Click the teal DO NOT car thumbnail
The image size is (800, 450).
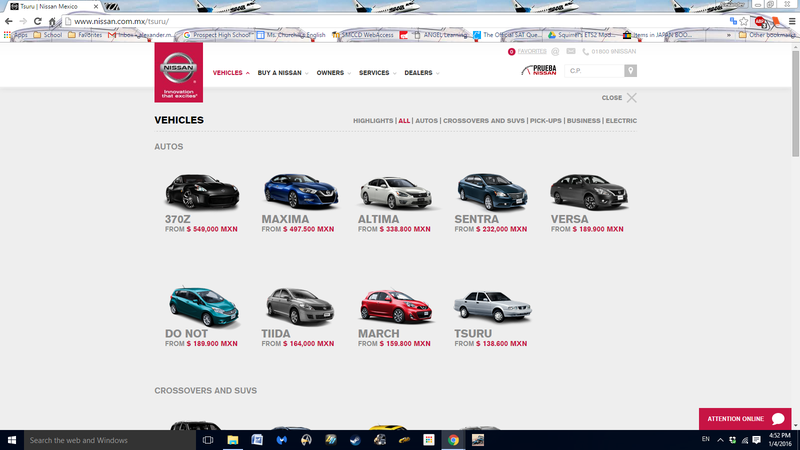pos(204,306)
